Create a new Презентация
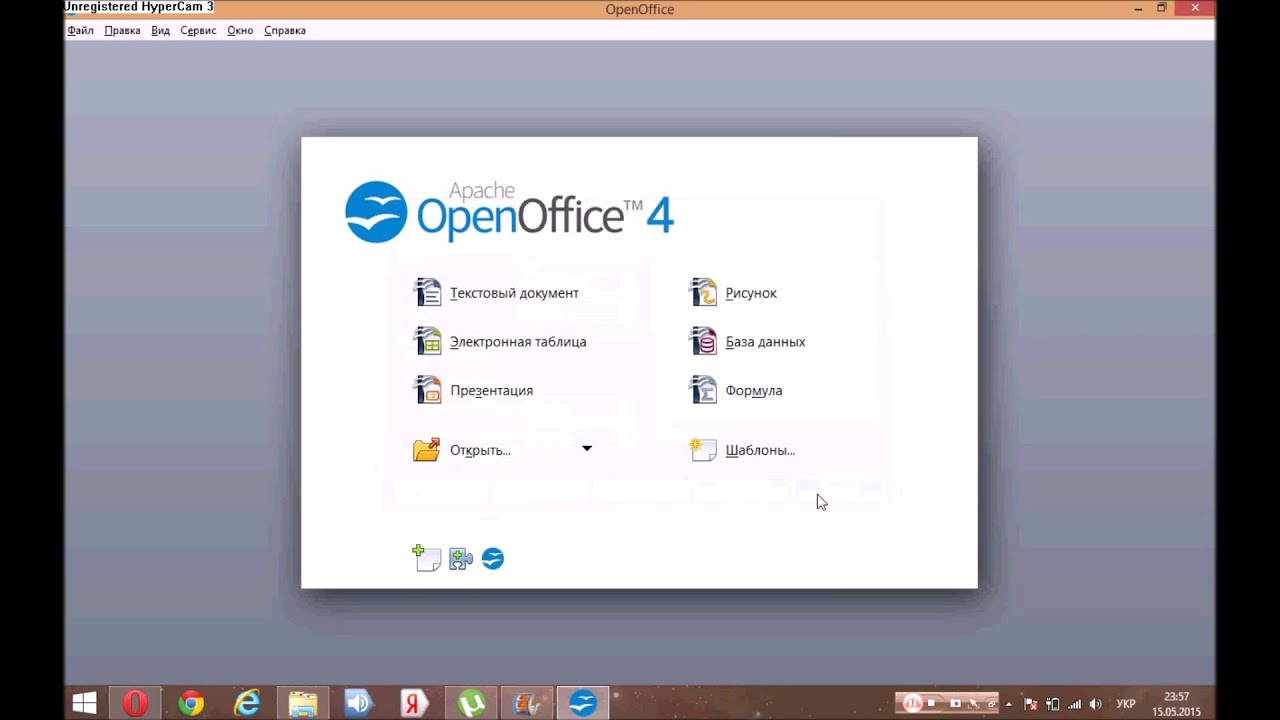This screenshot has height=720, width=1280. (491, 391)
